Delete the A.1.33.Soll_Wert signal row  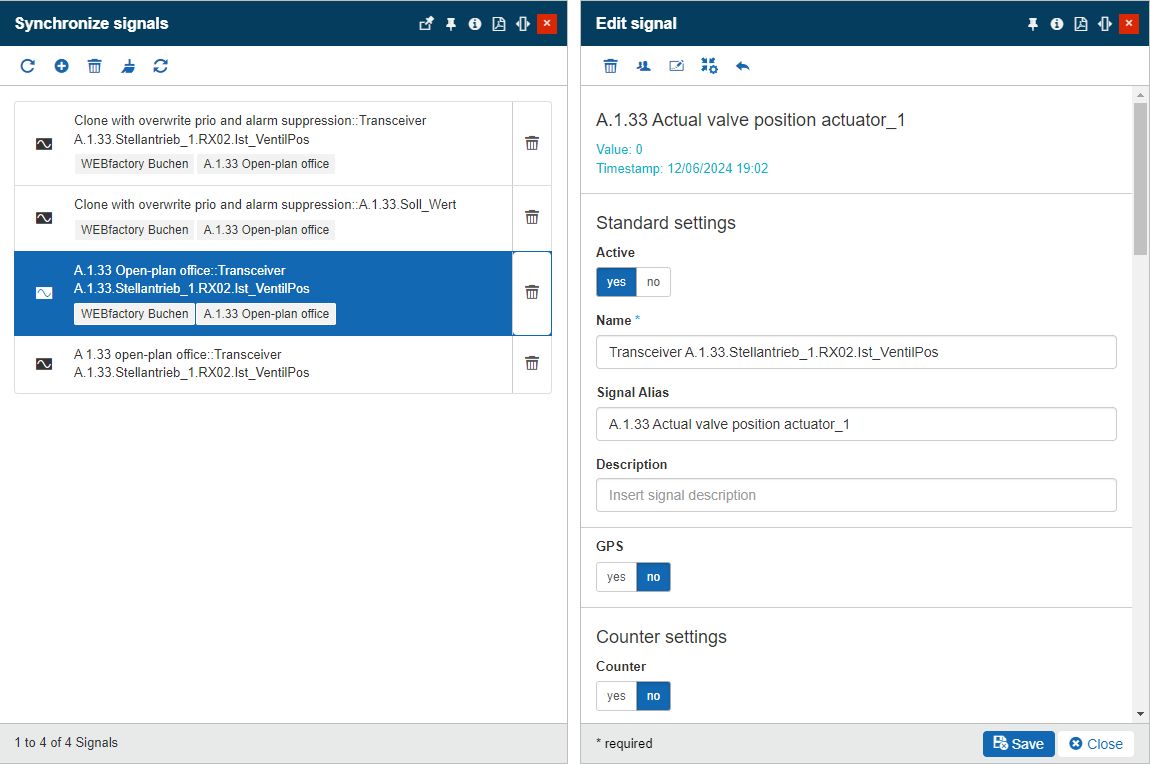tap(532, 217)
